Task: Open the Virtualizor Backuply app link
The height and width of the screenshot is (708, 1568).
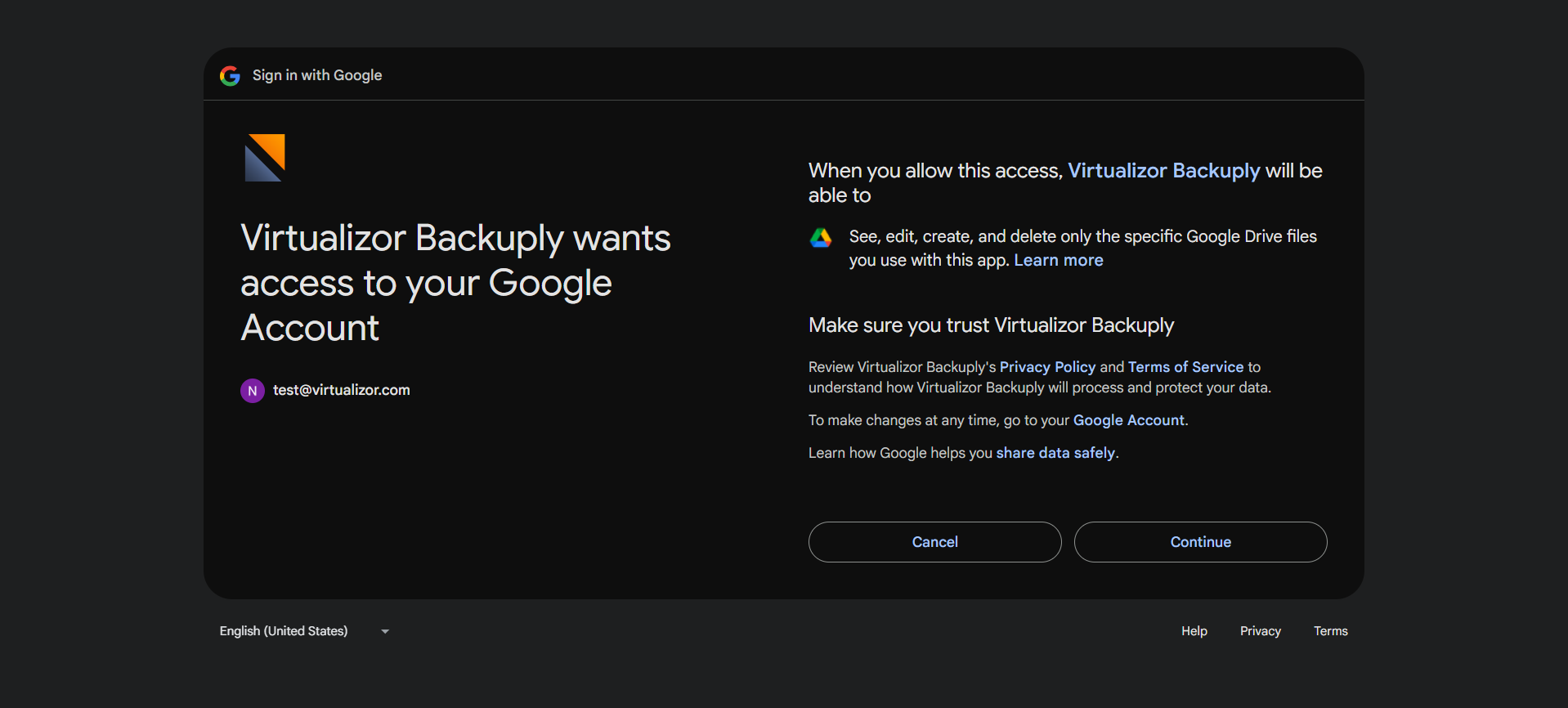Action: (1164, 171)
